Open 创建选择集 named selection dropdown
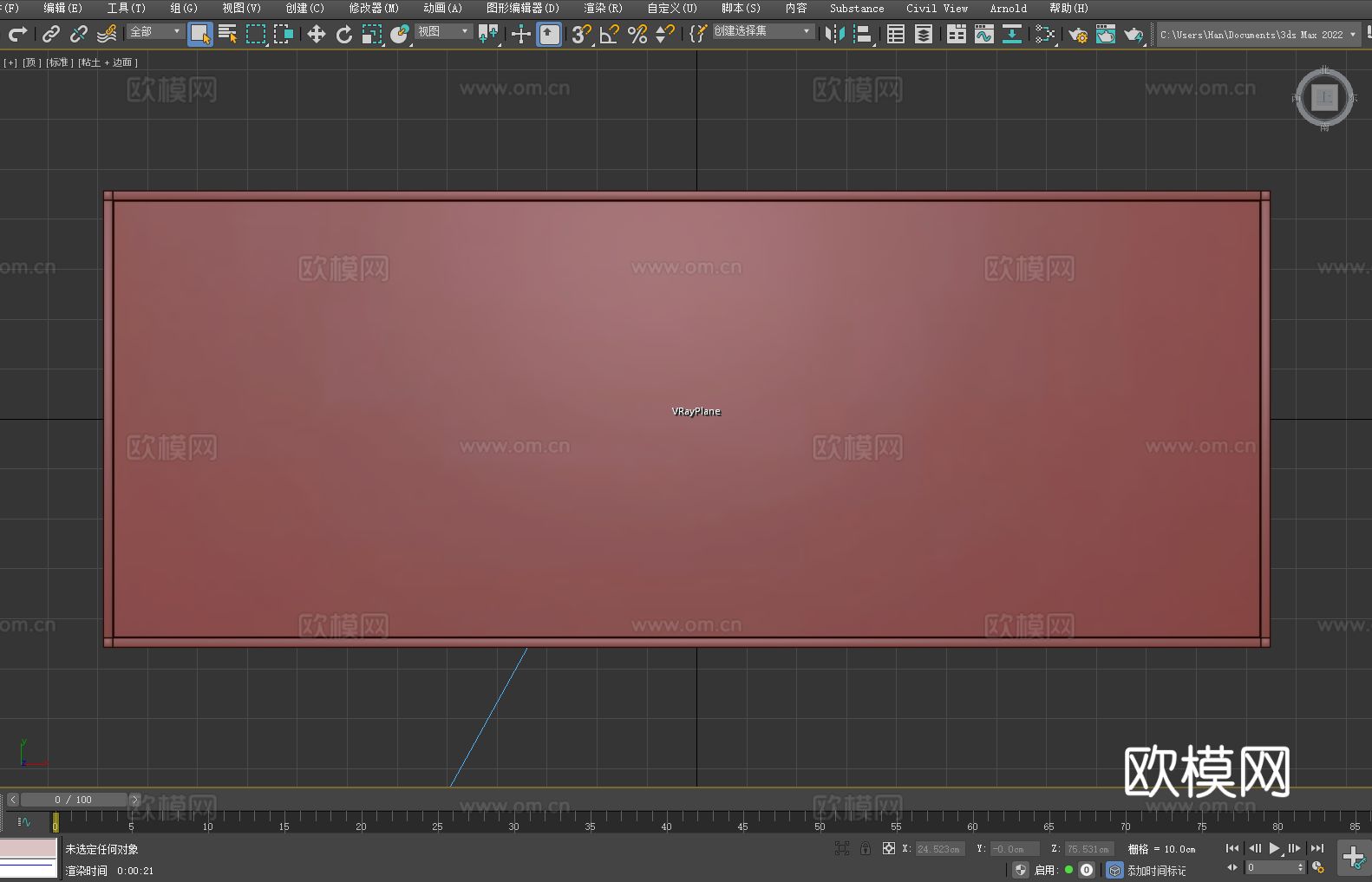 [x=763, y=31]
